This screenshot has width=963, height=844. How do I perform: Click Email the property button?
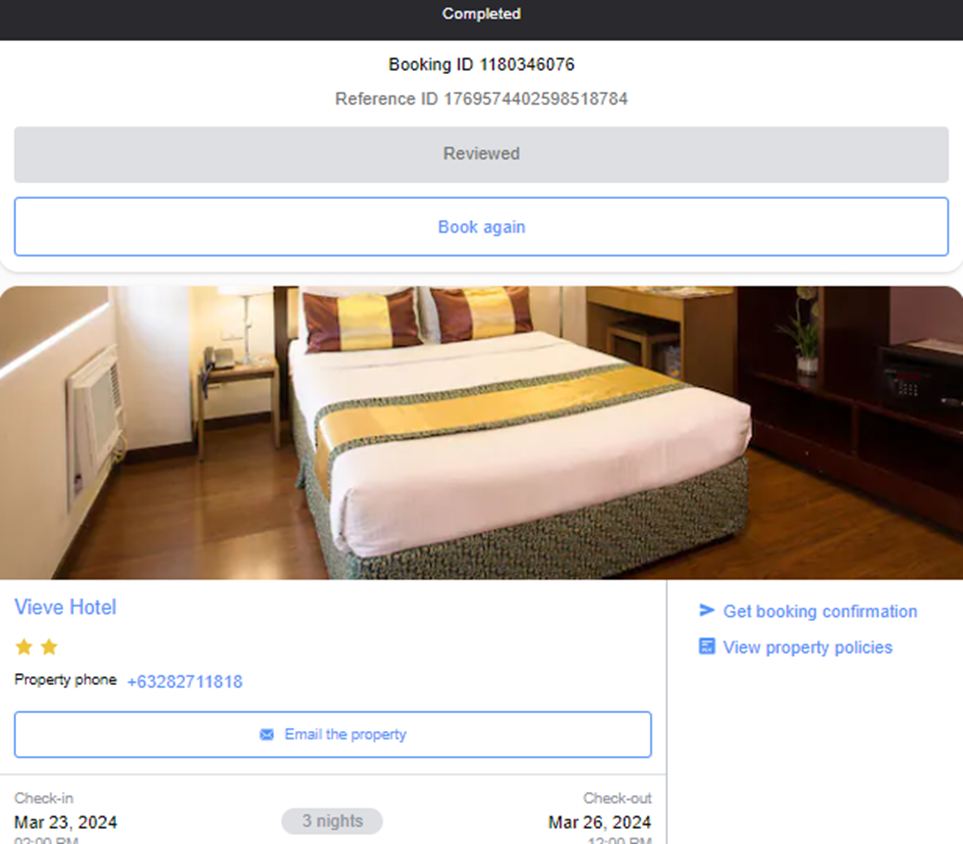click(333, 735)
